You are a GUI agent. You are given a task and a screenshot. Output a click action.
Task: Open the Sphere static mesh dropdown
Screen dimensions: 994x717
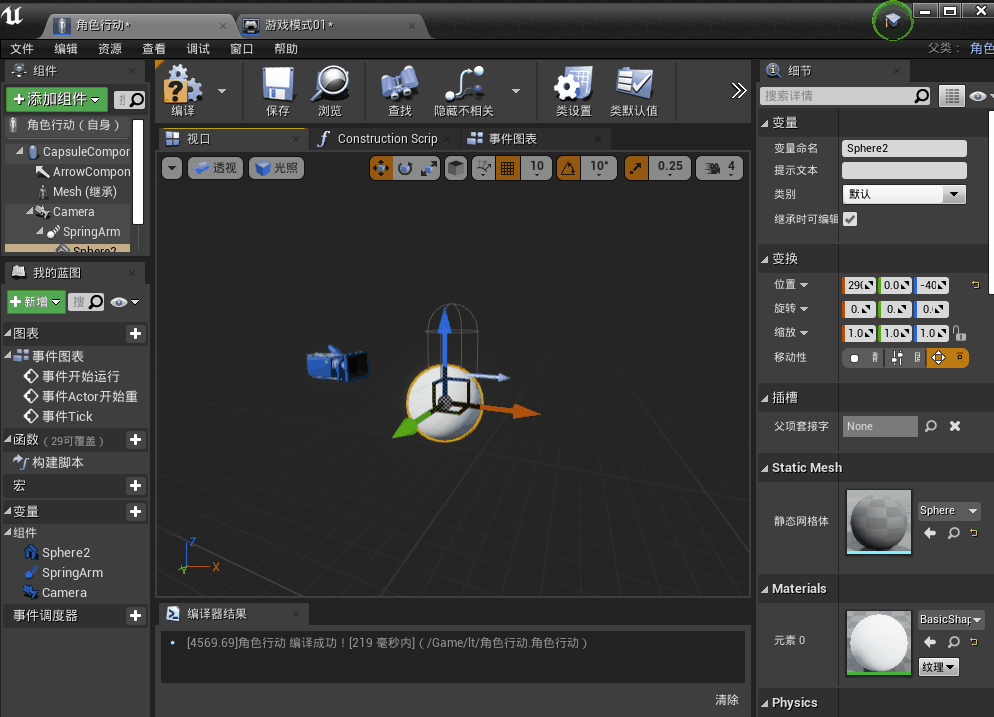[x=949, y=510]
